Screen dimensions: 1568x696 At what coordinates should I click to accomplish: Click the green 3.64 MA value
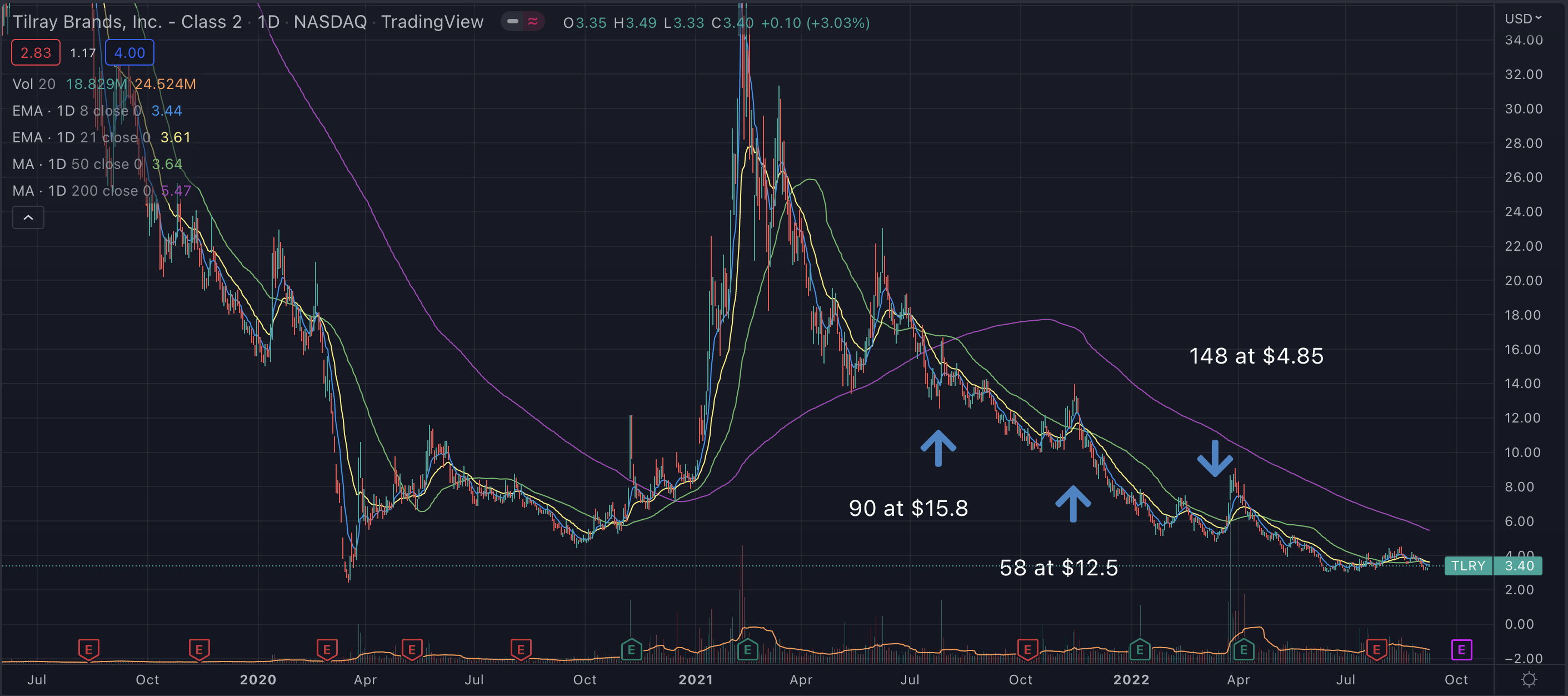click(x=167, y=165)
